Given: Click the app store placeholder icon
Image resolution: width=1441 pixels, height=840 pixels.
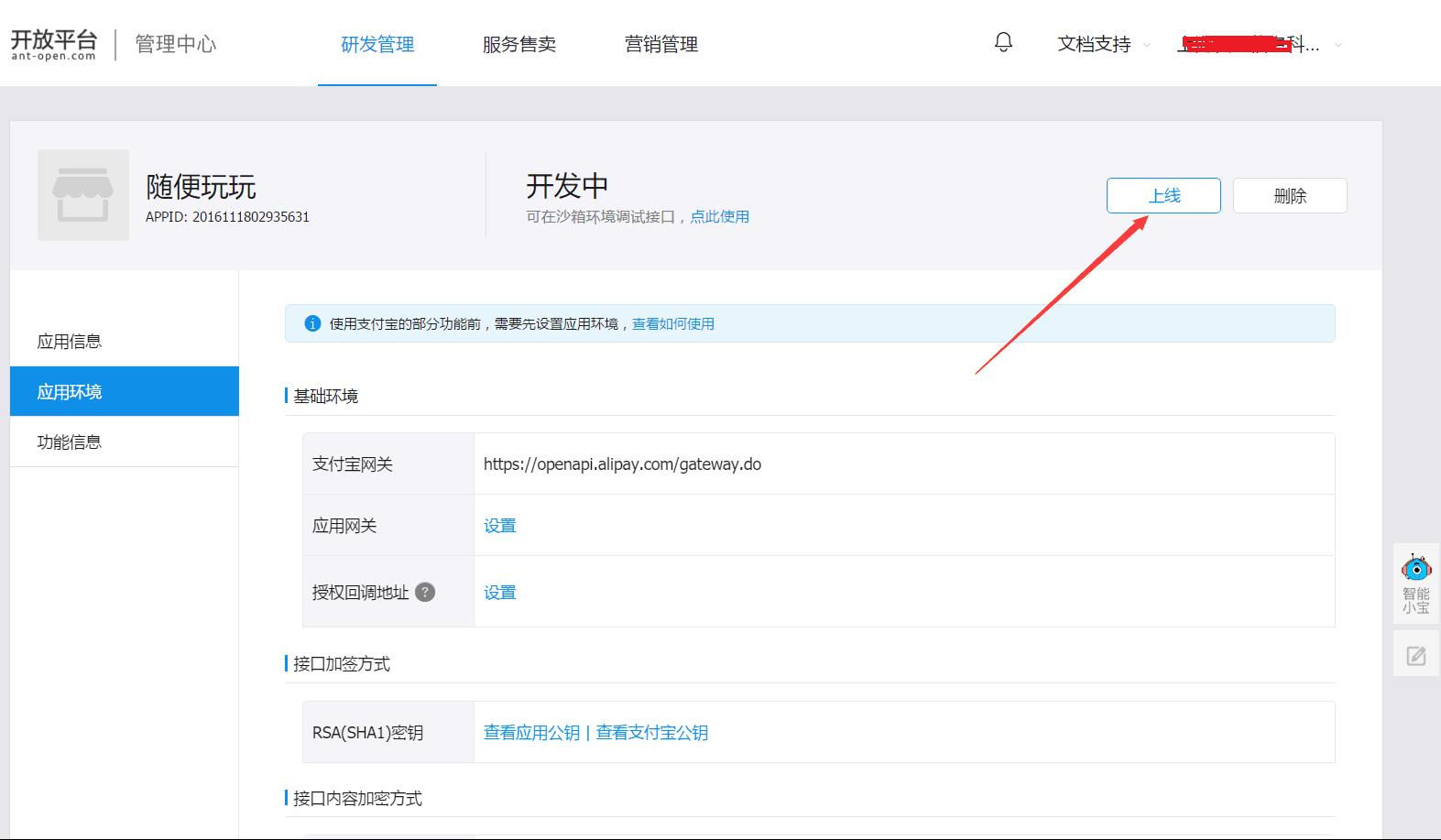Looking at the screenshot, I should (x=83, y=195).
